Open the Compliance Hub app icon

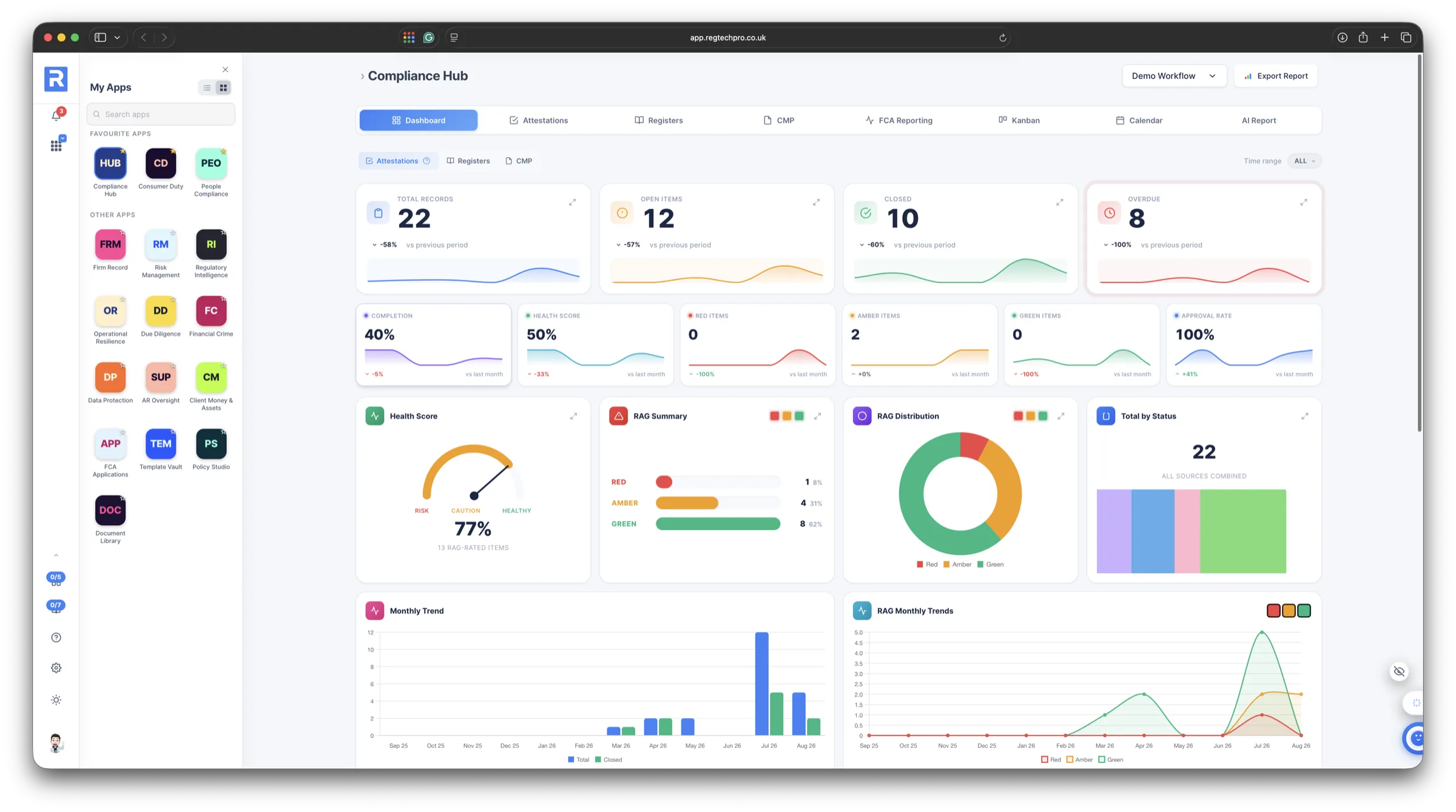coord(110,163)
